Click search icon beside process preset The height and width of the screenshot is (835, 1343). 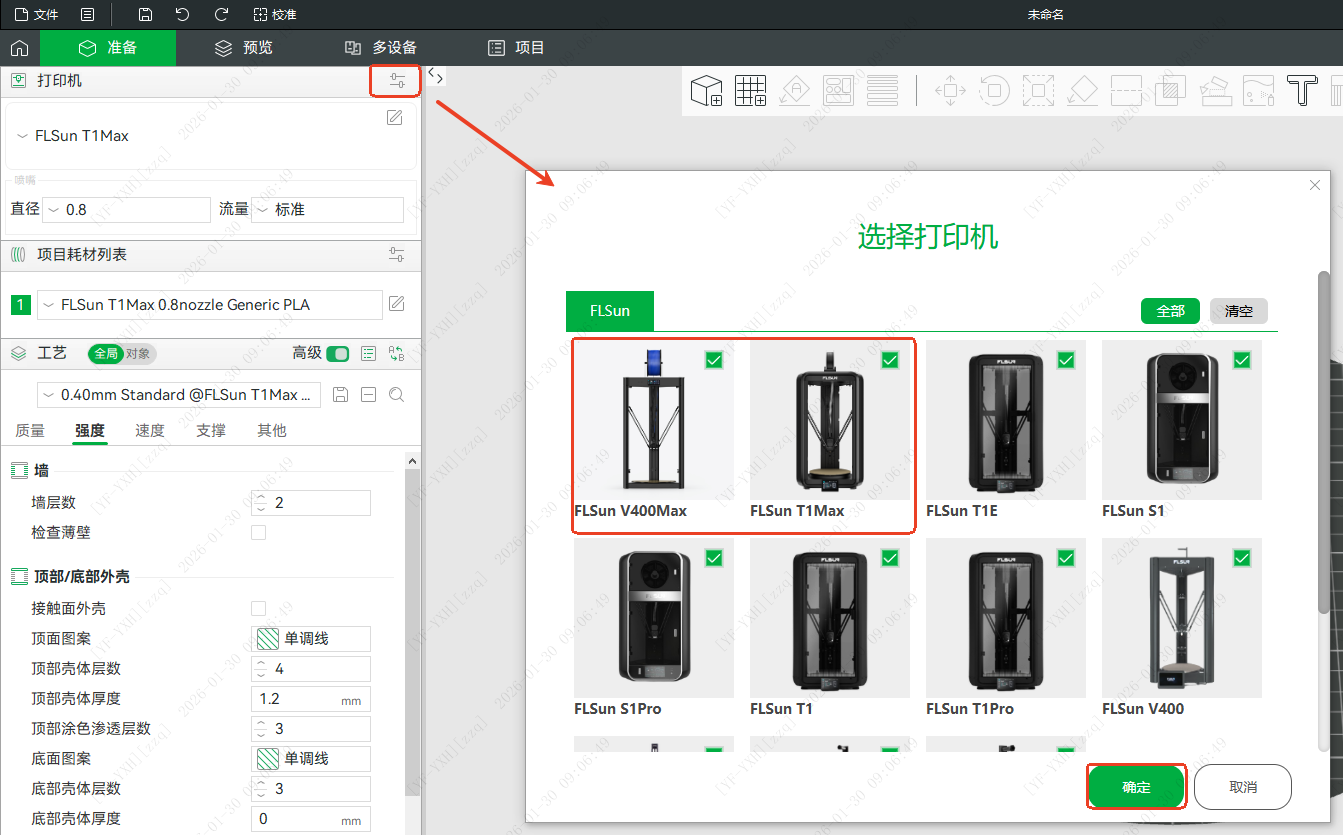click(396, 395)
